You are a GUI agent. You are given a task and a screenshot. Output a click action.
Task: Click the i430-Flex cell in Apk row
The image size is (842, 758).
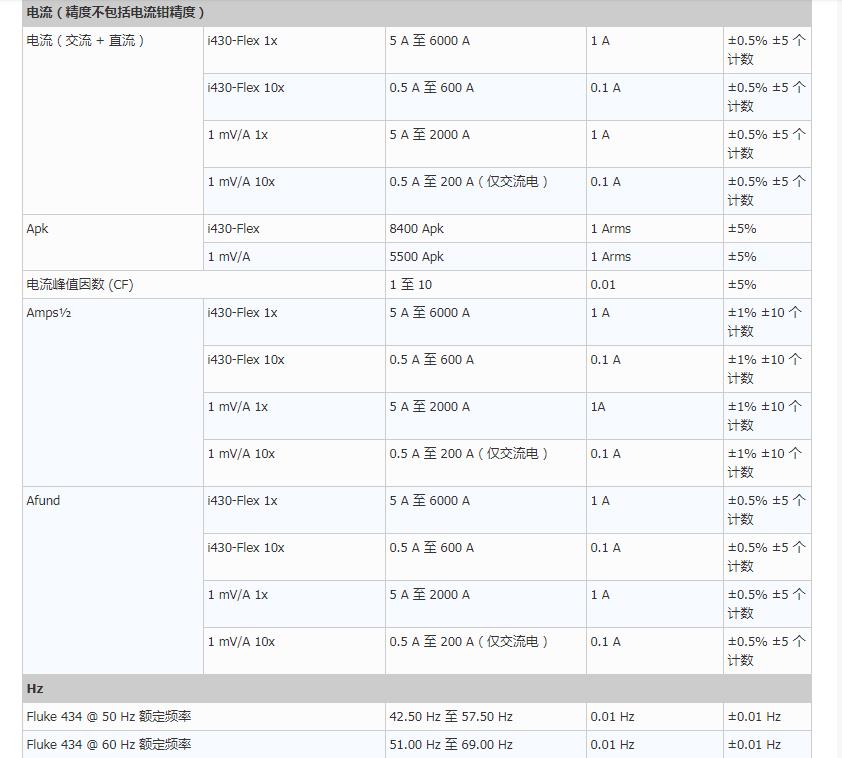234,229
